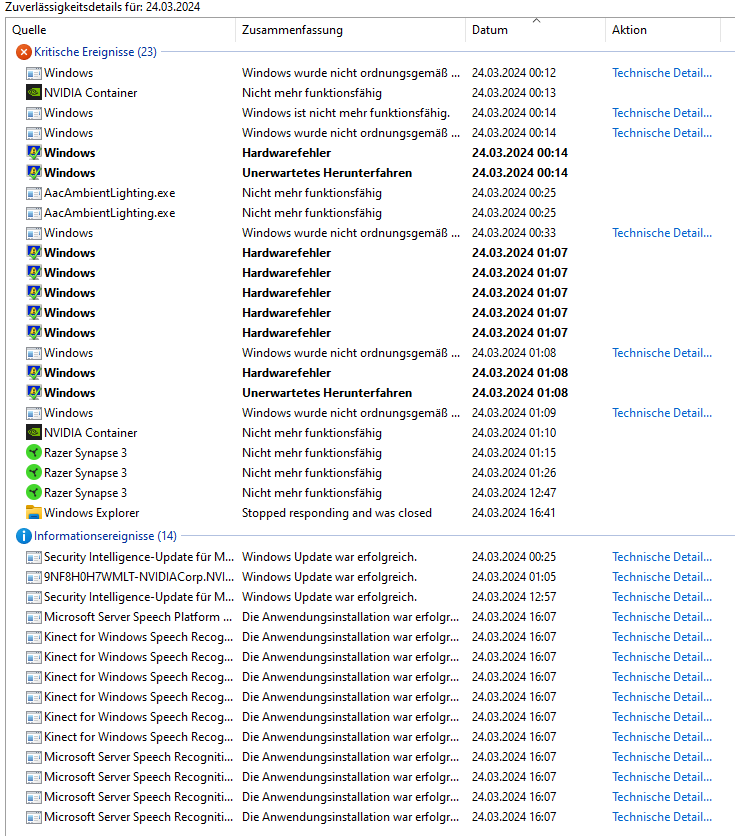Open Technische Details for 'Windows ist nicht mehr funktionsfähig'

[662, 112]
